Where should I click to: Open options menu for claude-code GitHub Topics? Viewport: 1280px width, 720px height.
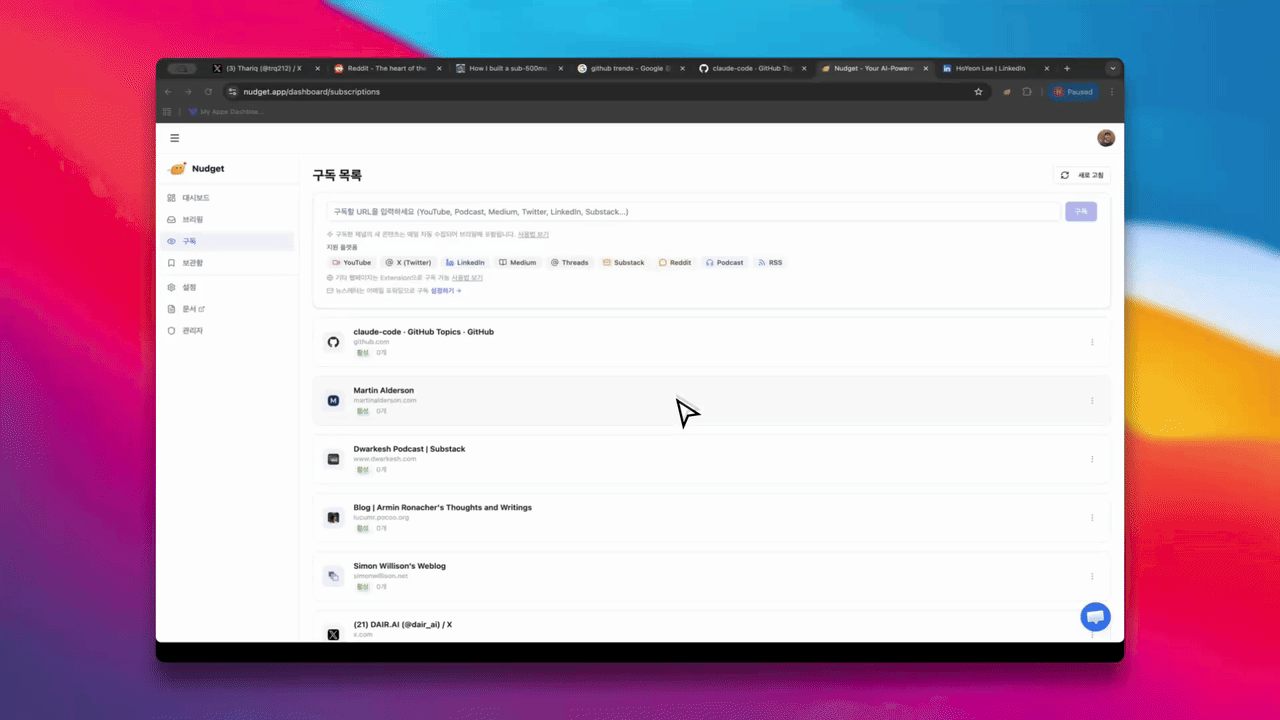[1092, 342]
